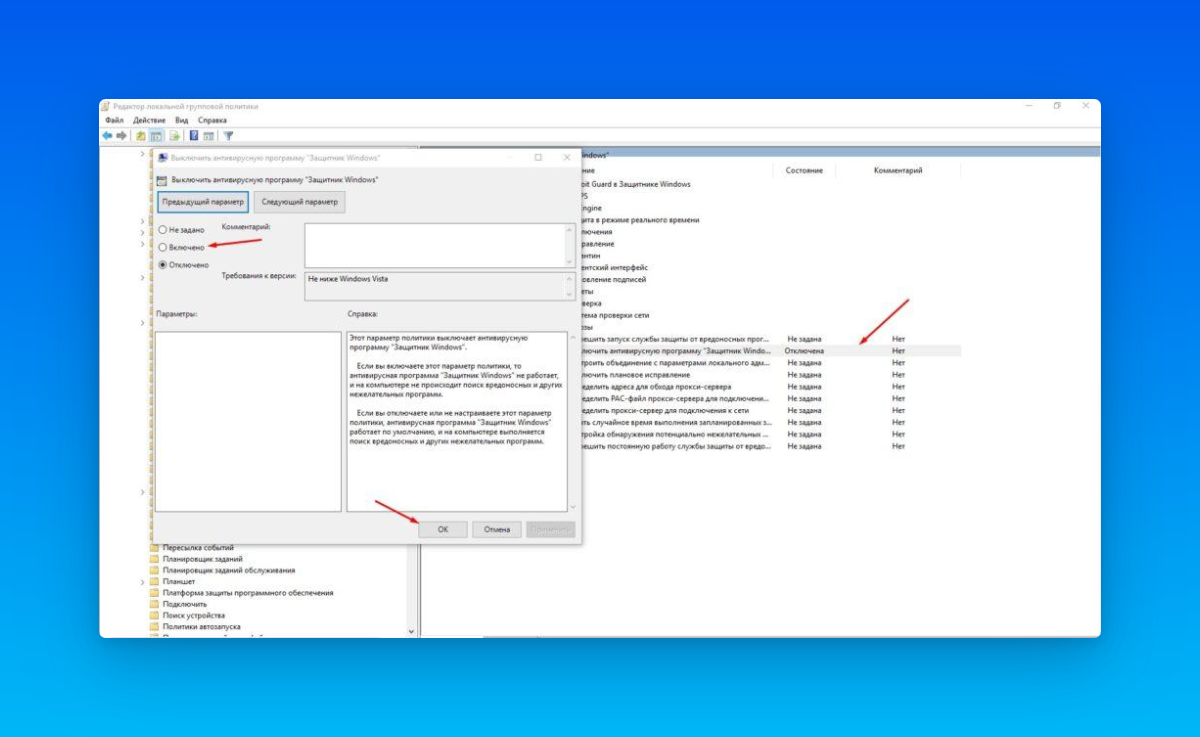Viewport: 1200px width, 737px height.
Task: Click the Отмена button
Action: [497, 529]
